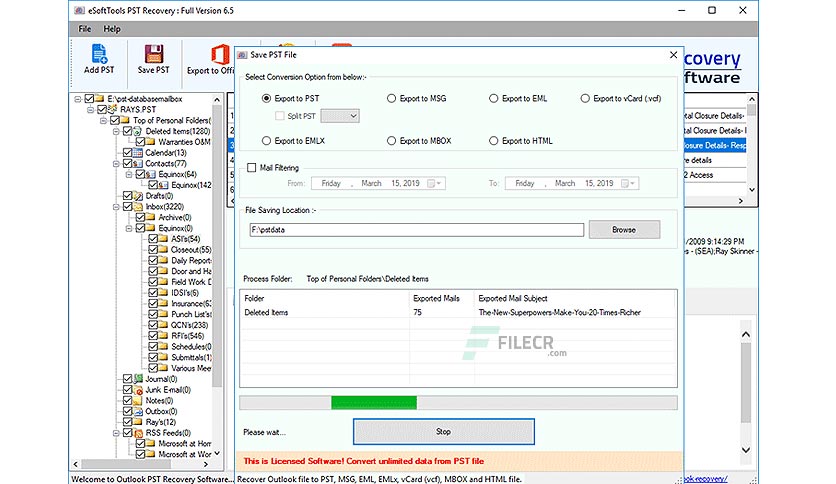Collapse the Inbox(3220) tree node
Screen dimensions: 836x484
click(x=116, y=206)
